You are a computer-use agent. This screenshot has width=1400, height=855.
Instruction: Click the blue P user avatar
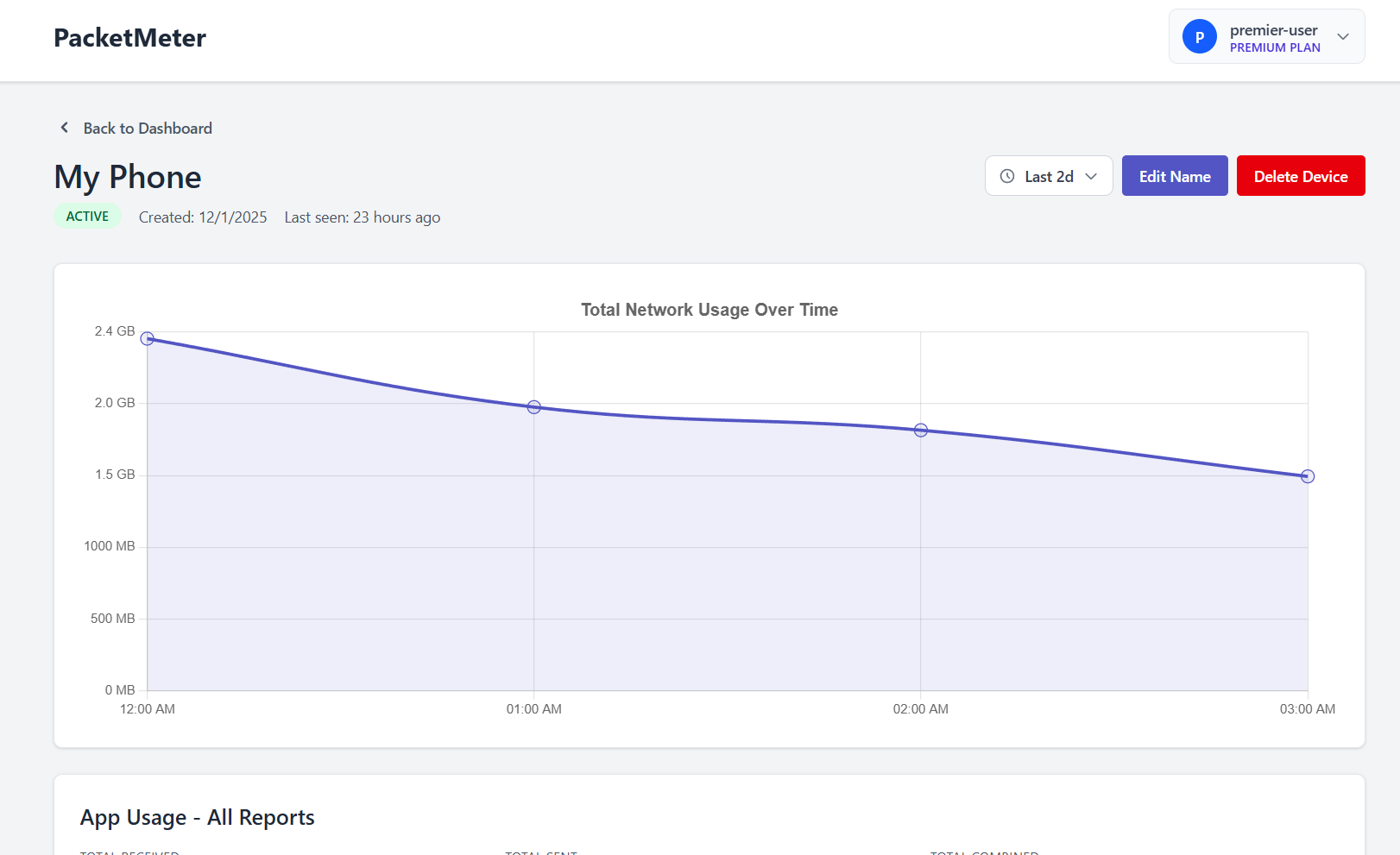[x=1200, y=36]
